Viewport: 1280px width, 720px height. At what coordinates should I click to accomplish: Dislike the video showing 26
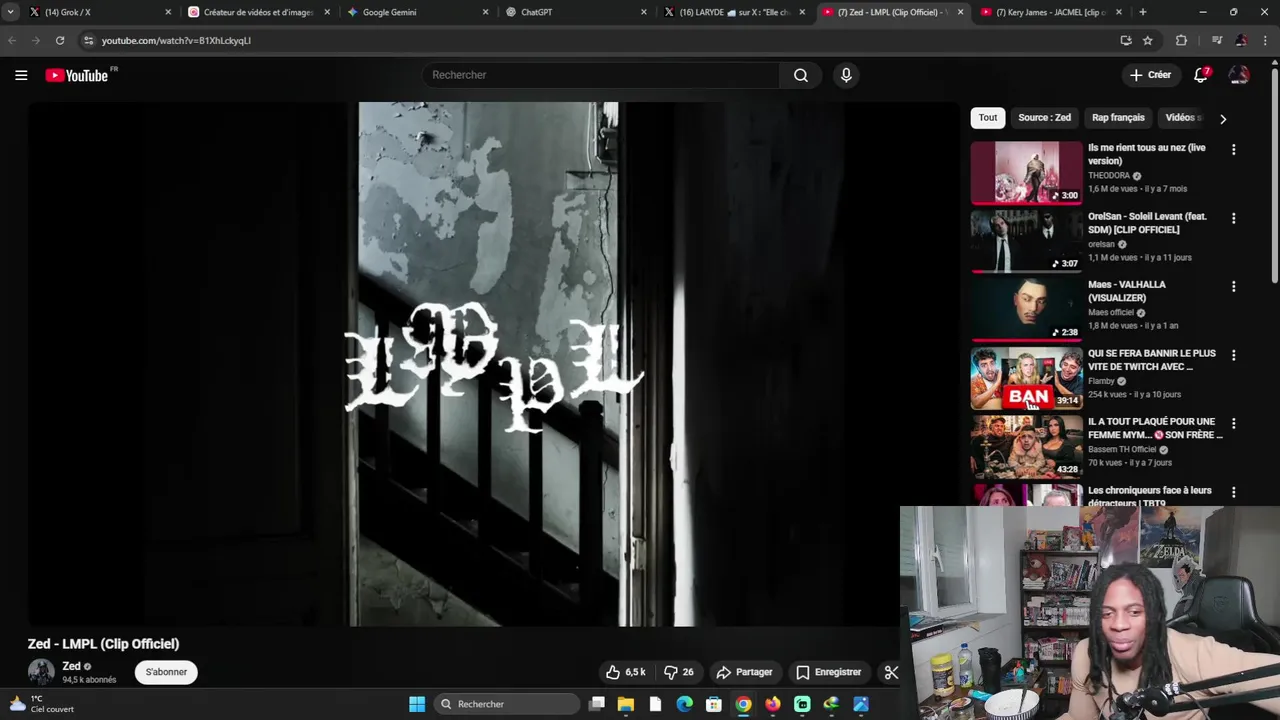679,672
